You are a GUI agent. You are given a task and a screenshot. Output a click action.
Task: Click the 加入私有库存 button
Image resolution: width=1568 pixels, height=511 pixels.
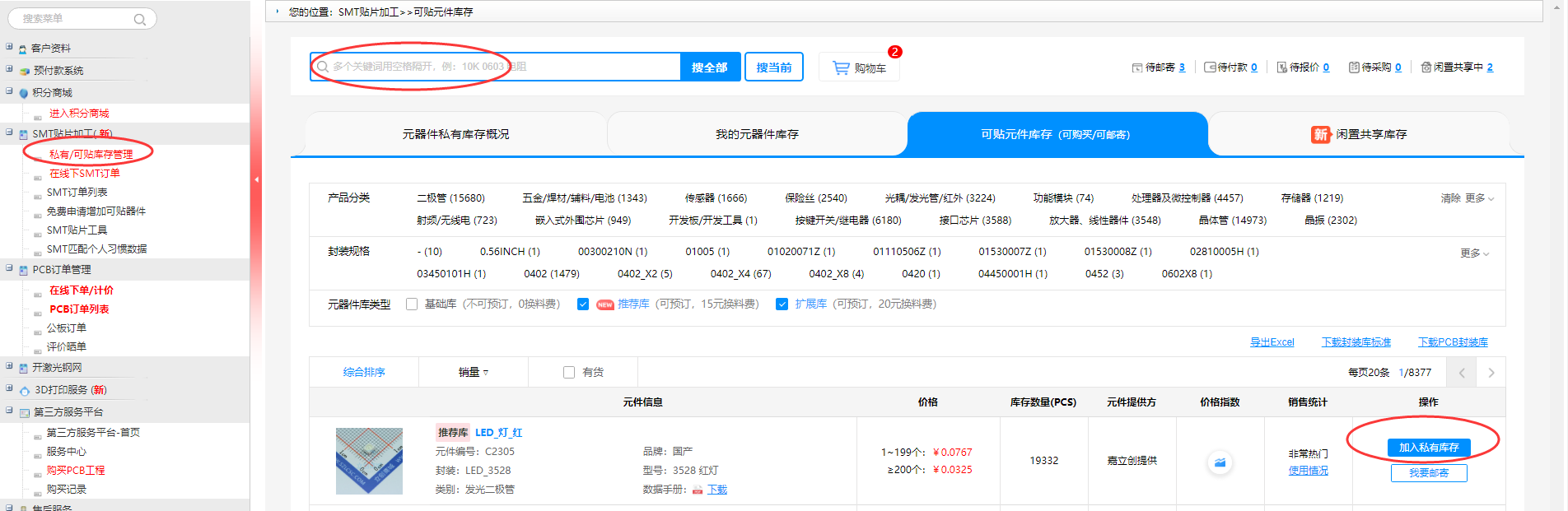1428,448
